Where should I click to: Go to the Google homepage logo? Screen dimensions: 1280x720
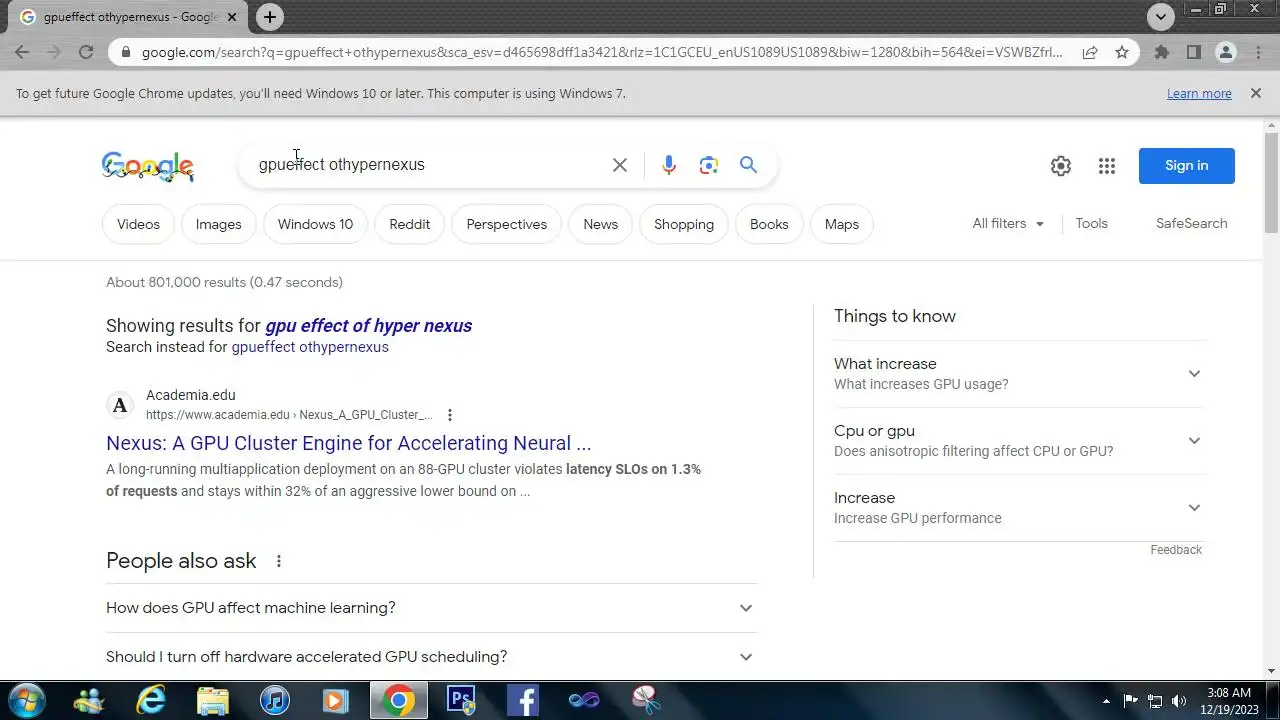(148, 167)
